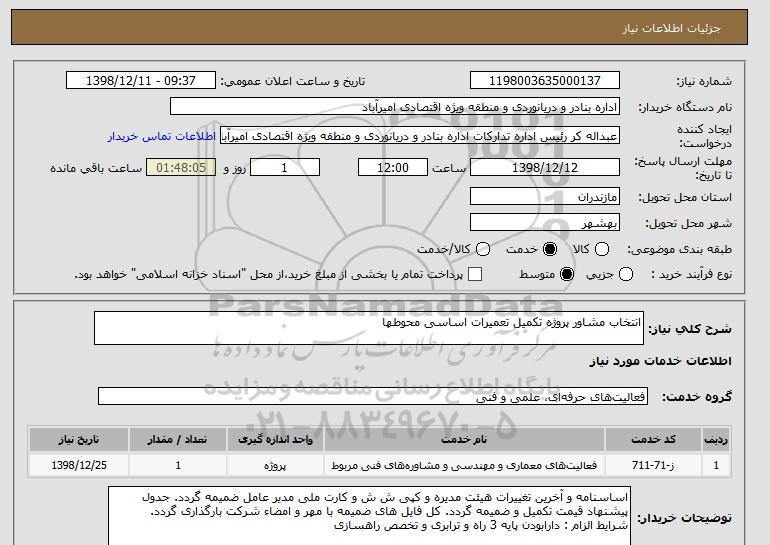Click the نام خدمت column header
Screen dimensions: 770x545
coord(464,439)
